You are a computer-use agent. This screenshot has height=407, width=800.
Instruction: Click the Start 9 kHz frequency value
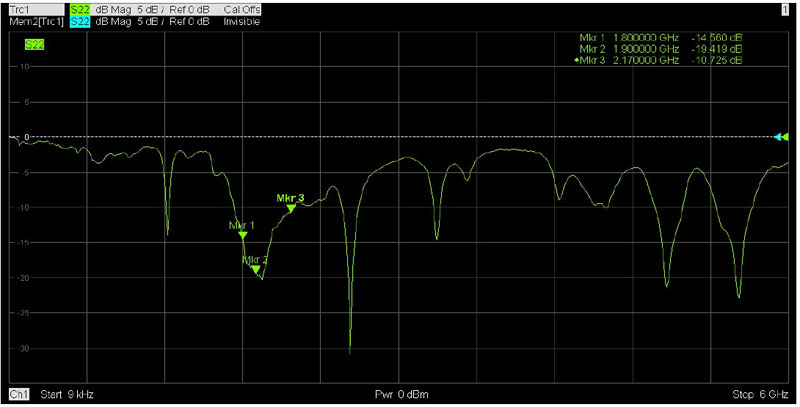[67, 394]
